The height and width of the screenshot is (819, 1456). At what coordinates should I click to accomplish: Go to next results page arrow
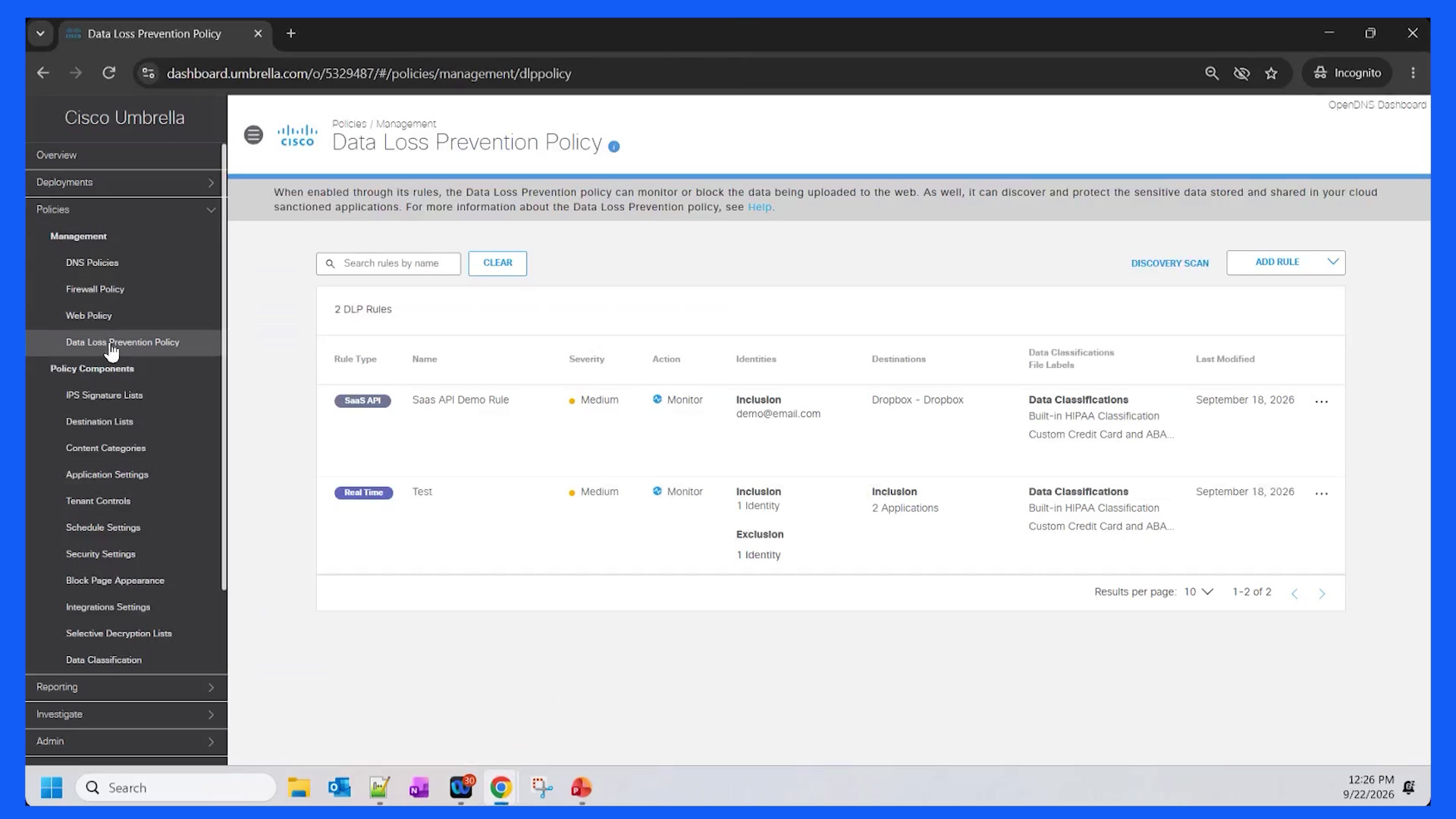[1322, 594]
